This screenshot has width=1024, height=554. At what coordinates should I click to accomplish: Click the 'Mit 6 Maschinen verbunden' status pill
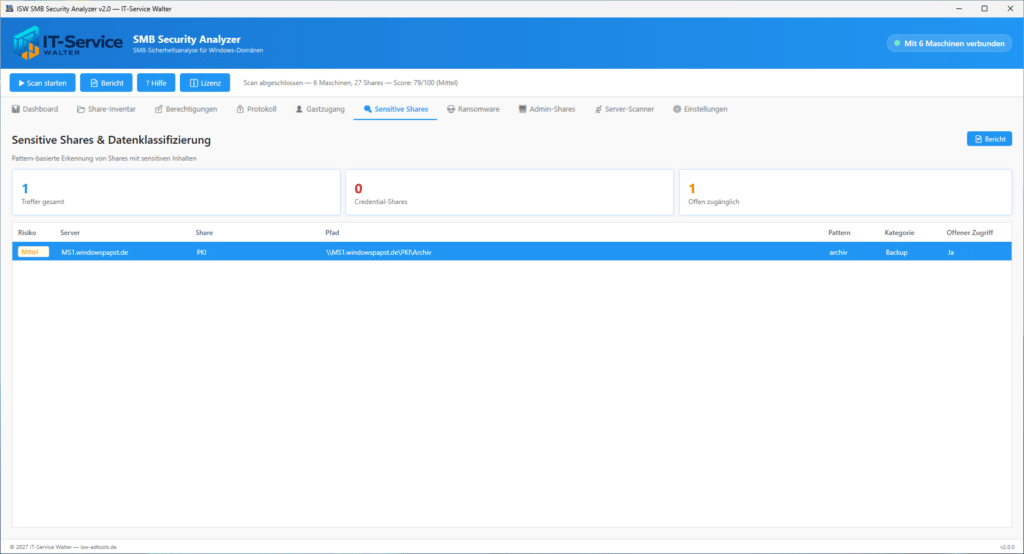[950, 43]
